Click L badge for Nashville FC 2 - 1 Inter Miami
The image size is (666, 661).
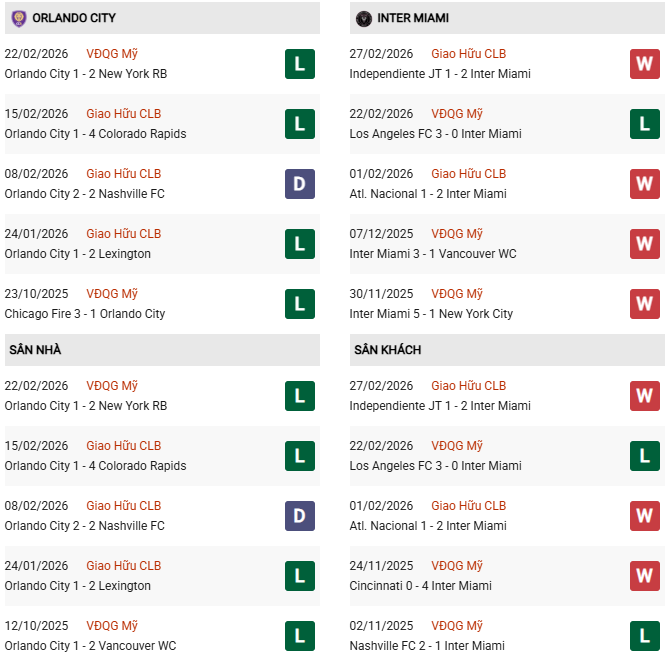644,635
